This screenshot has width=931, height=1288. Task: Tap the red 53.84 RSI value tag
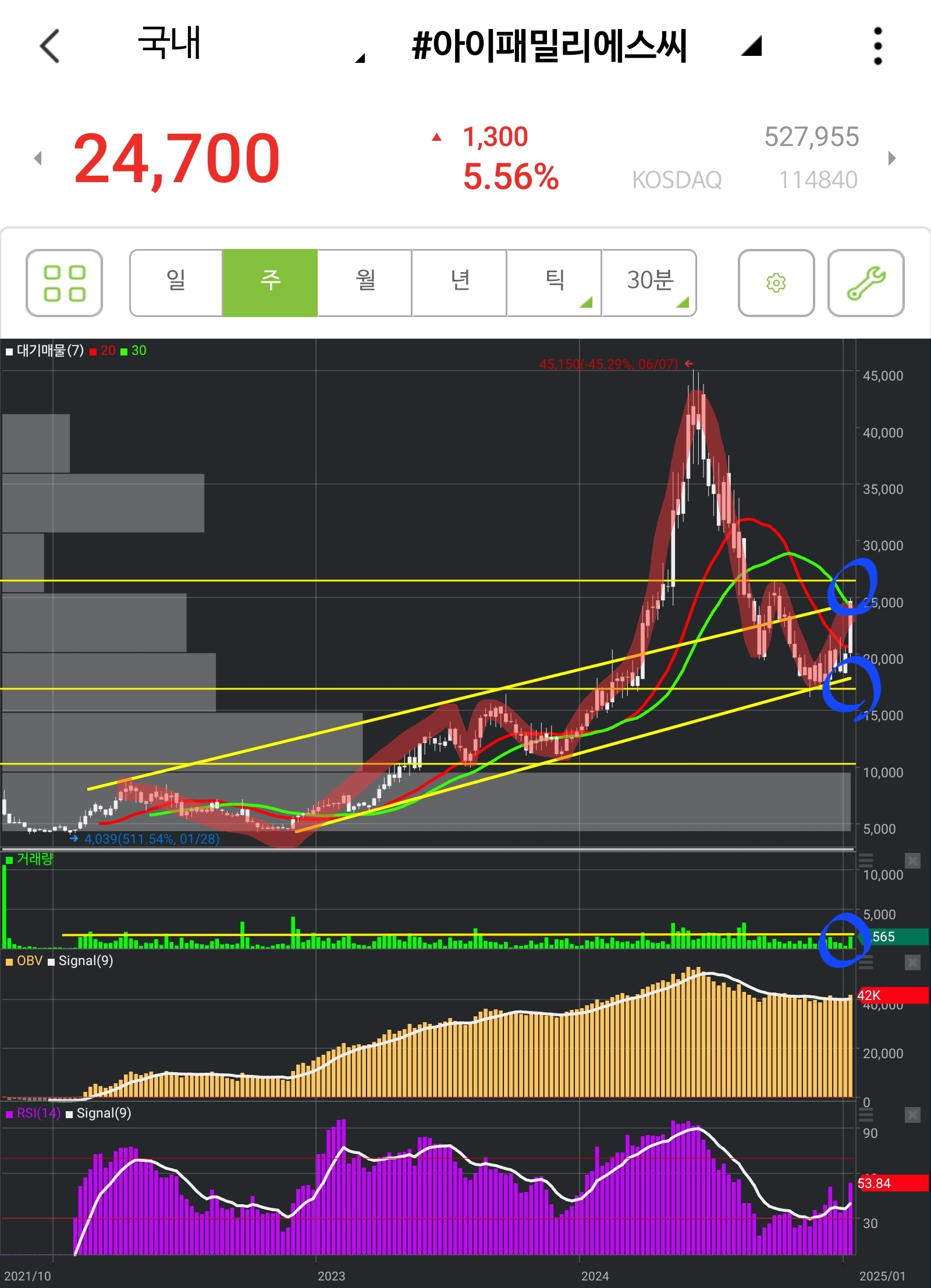[893, 1183]
